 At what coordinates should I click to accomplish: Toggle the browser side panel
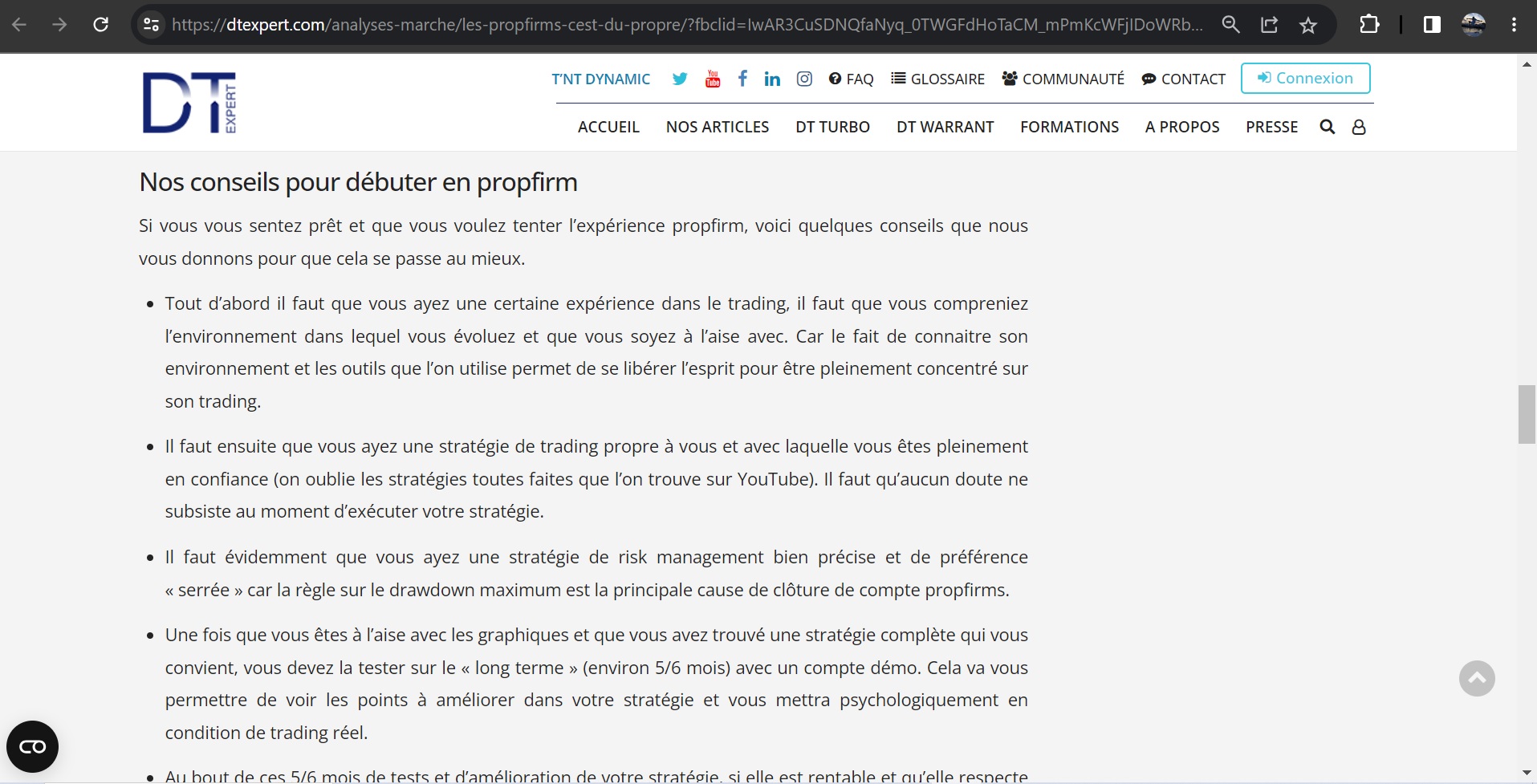(x=1432, y=25)
